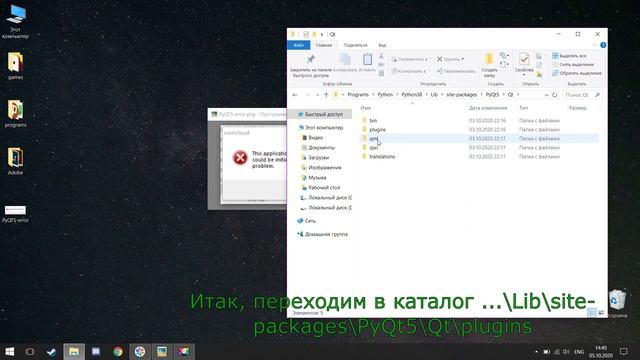This screenshot has width=640, height=360.
Task: Collapse the ribbon with chevron
Action: pyautogui.click(x=595, y=45)
